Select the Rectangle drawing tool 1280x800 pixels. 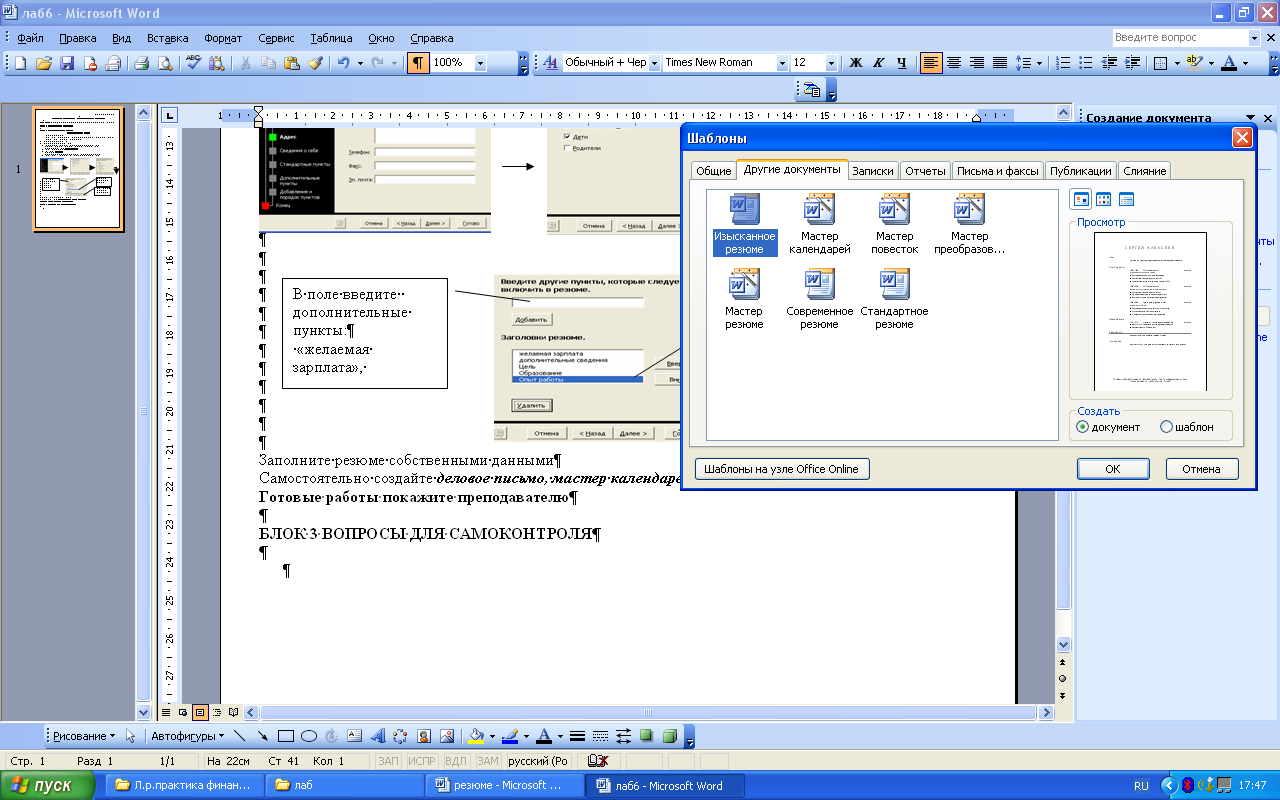285,736
